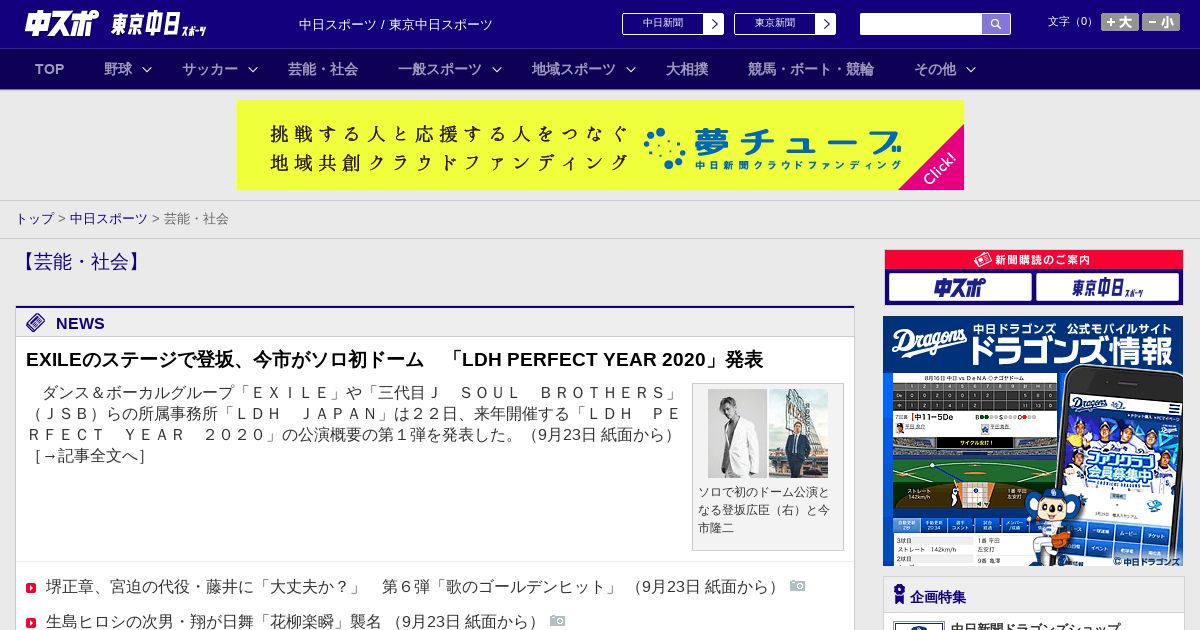The width and height of the screenshot is (1200, 630).
Task: Click 記事全文へ read-more link
Action: [89, 456]
